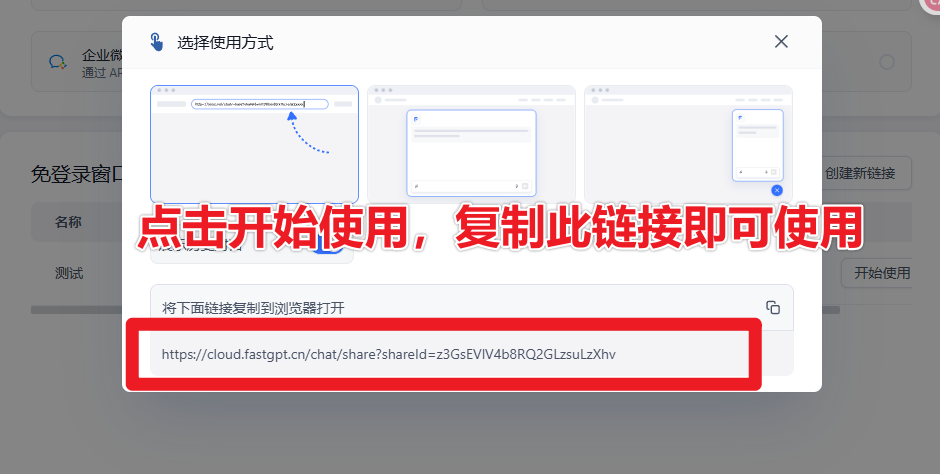Click the 选择使用方式 dialog title
The image size is (940, 474).
pyautogui.click(x=225, y=43)
